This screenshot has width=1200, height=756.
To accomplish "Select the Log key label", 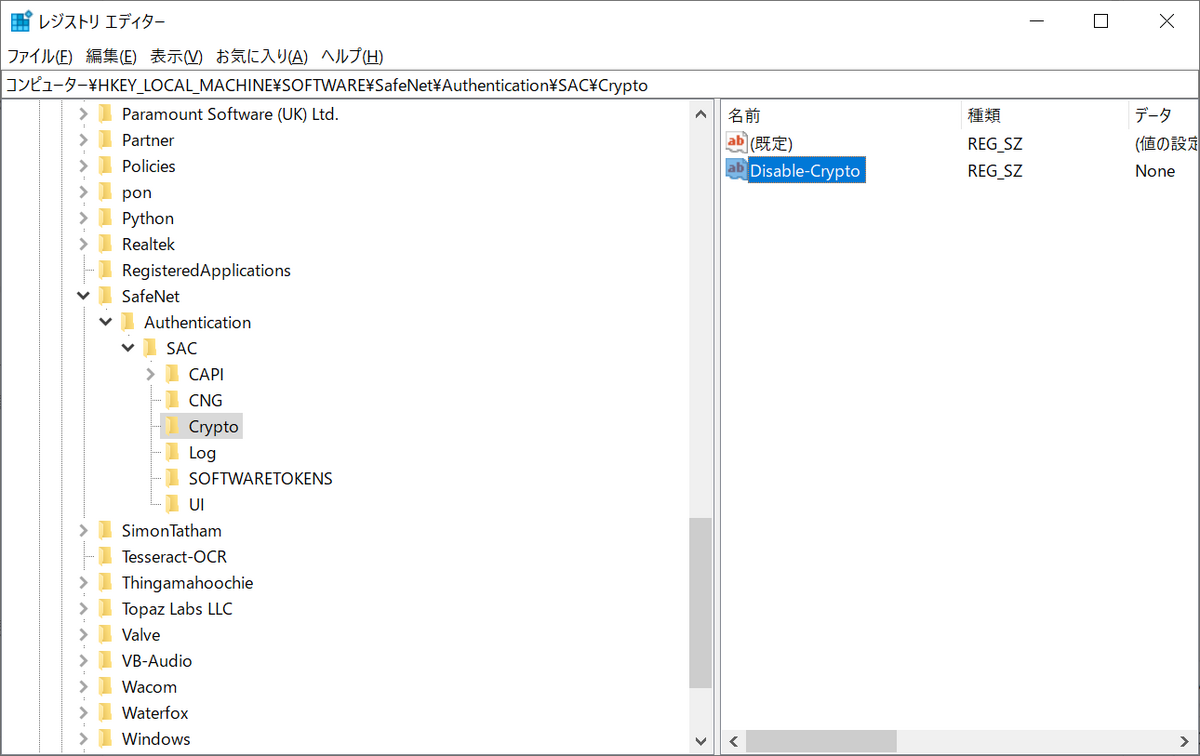I will (202, 452).
